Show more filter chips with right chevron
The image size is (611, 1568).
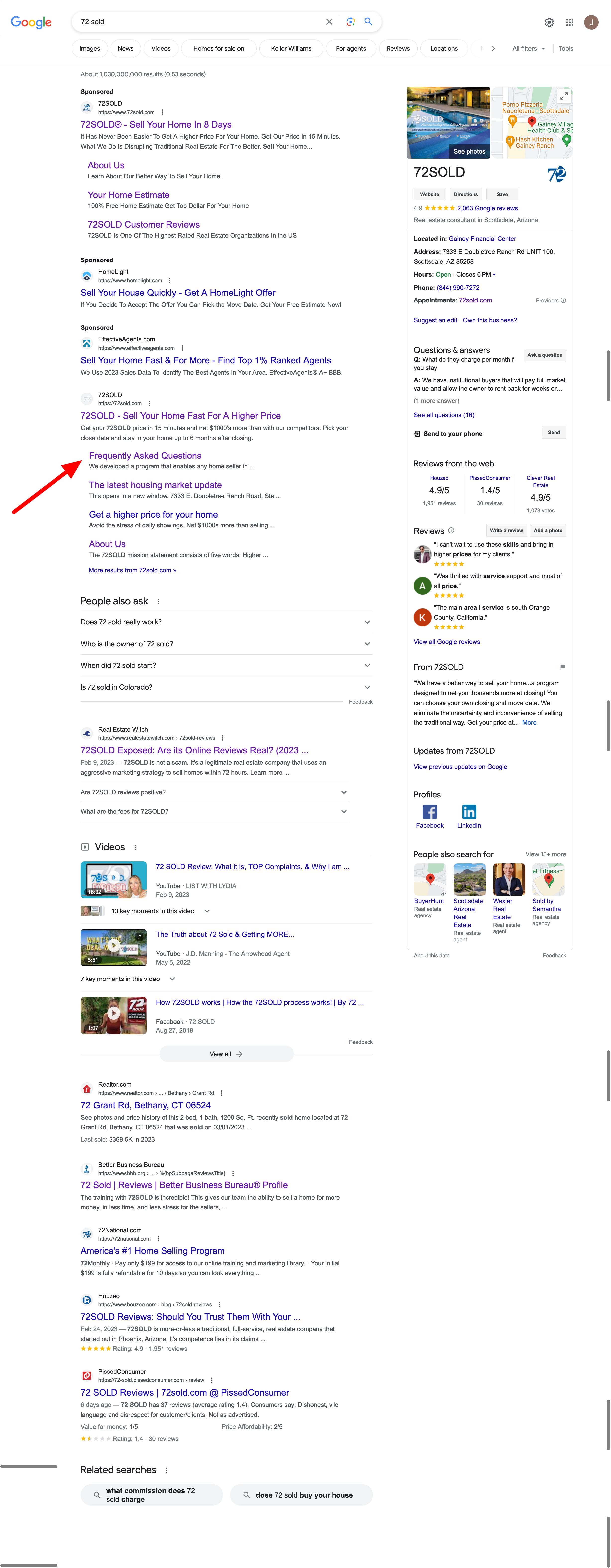click(493, 49)
